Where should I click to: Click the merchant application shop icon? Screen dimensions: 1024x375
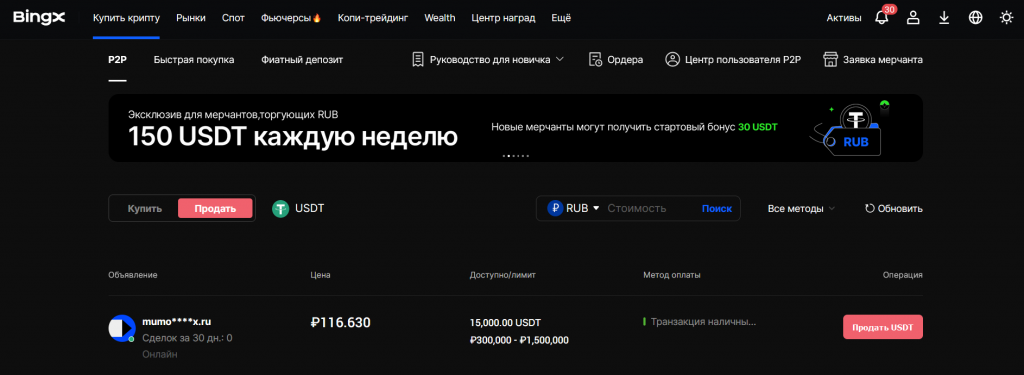[830, 59]
